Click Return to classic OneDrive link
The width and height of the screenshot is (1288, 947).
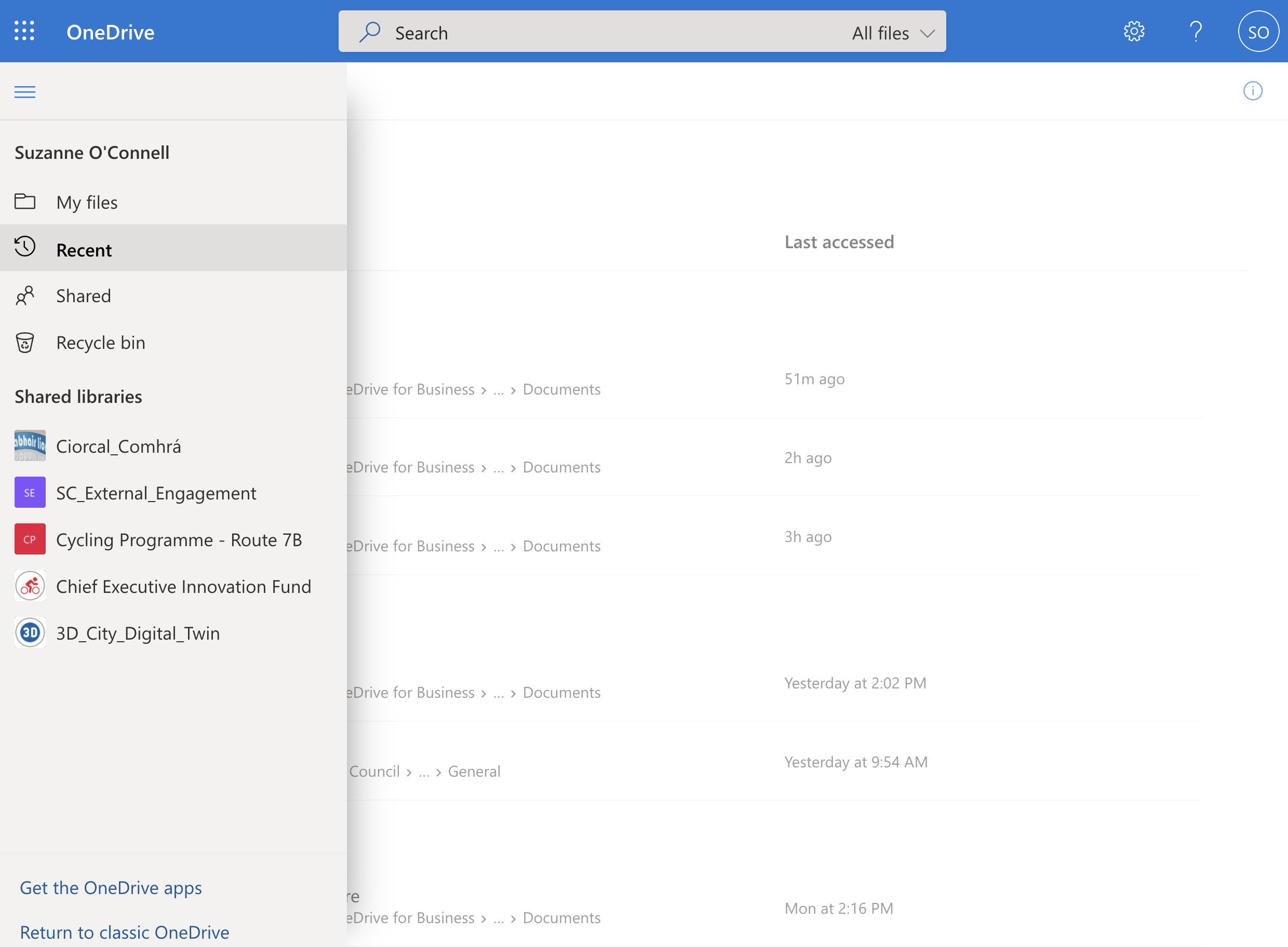tap(125, 932)
